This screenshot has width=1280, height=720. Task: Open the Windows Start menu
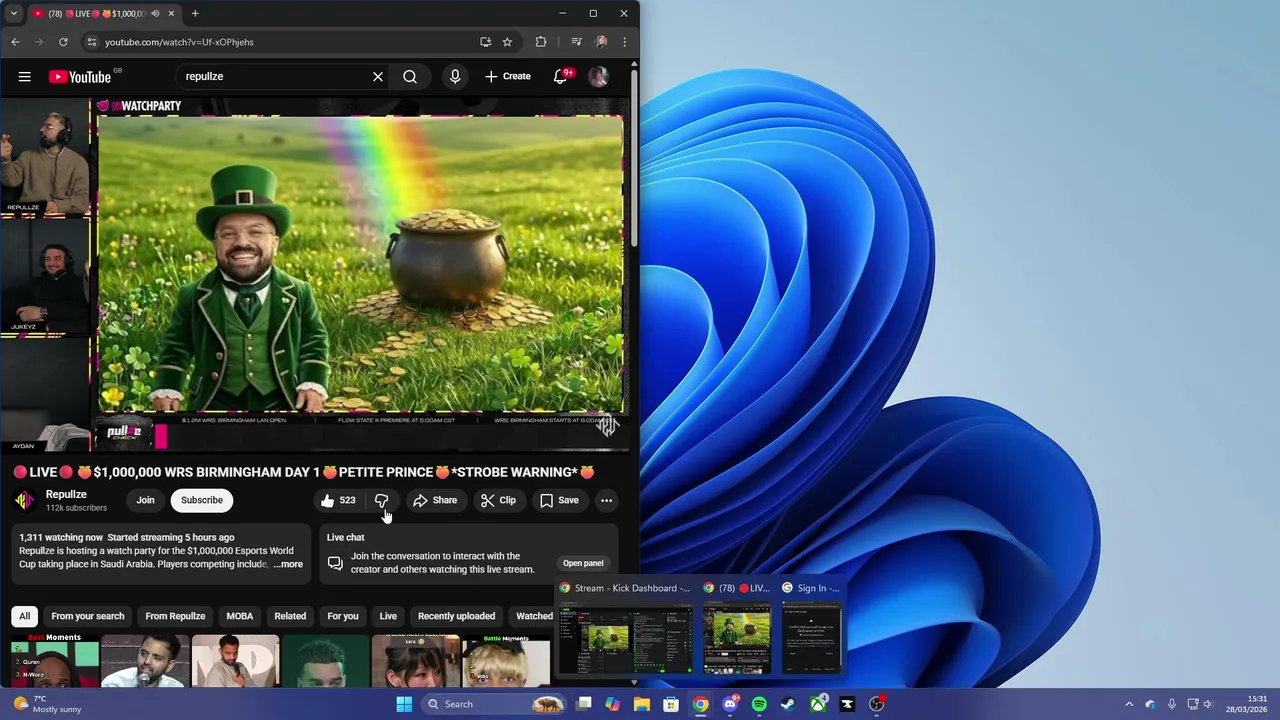(404, 704)
